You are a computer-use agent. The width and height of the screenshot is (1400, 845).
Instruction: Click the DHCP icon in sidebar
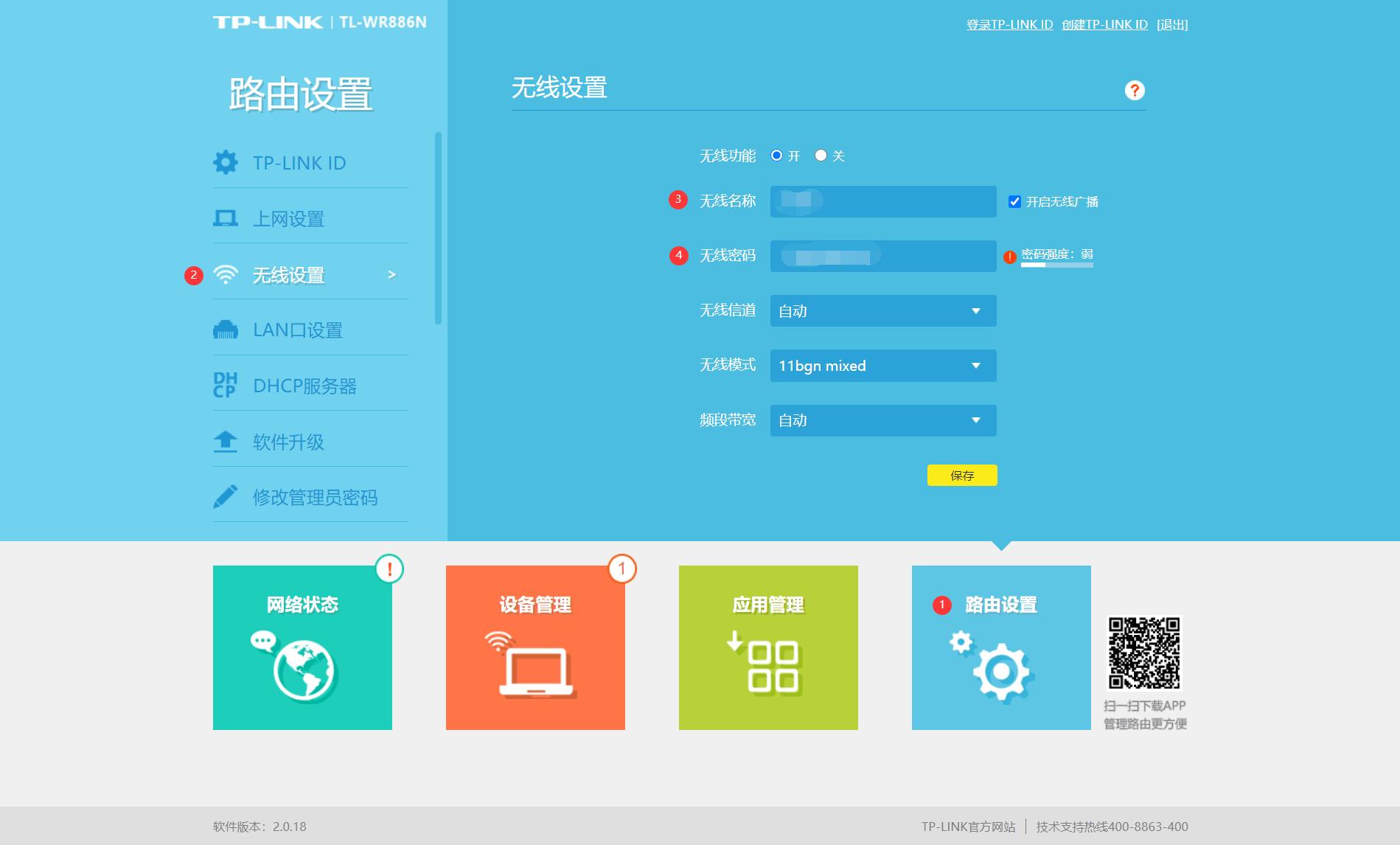pos(225,385)
